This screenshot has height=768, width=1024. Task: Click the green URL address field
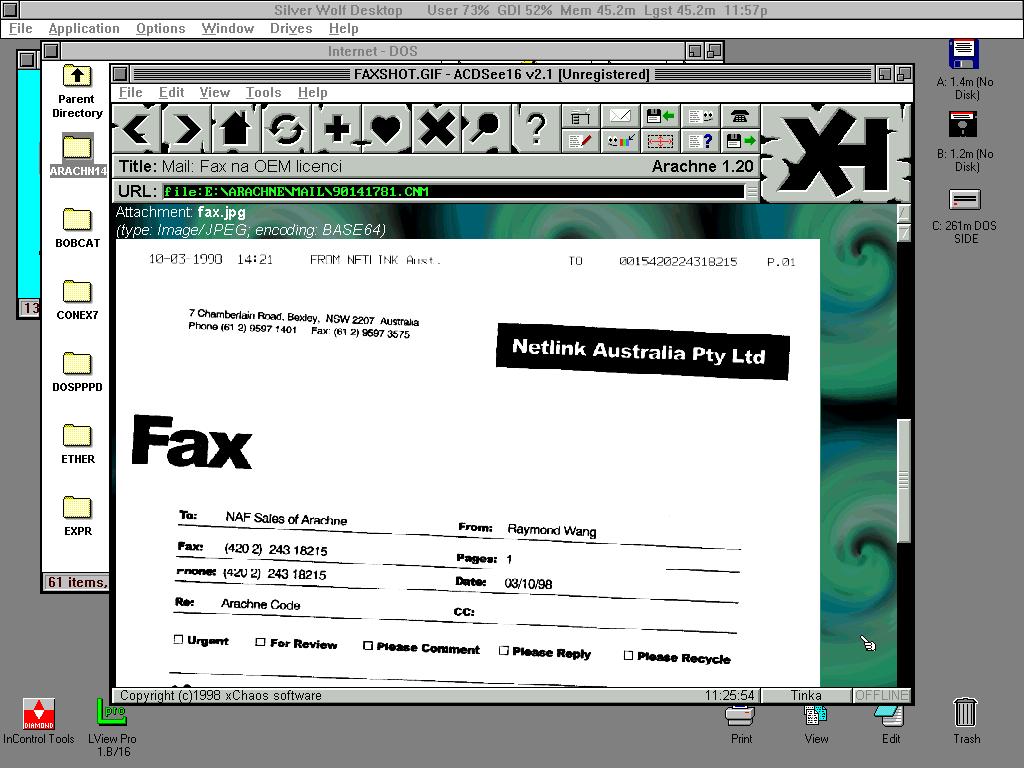tap(450, 191)
